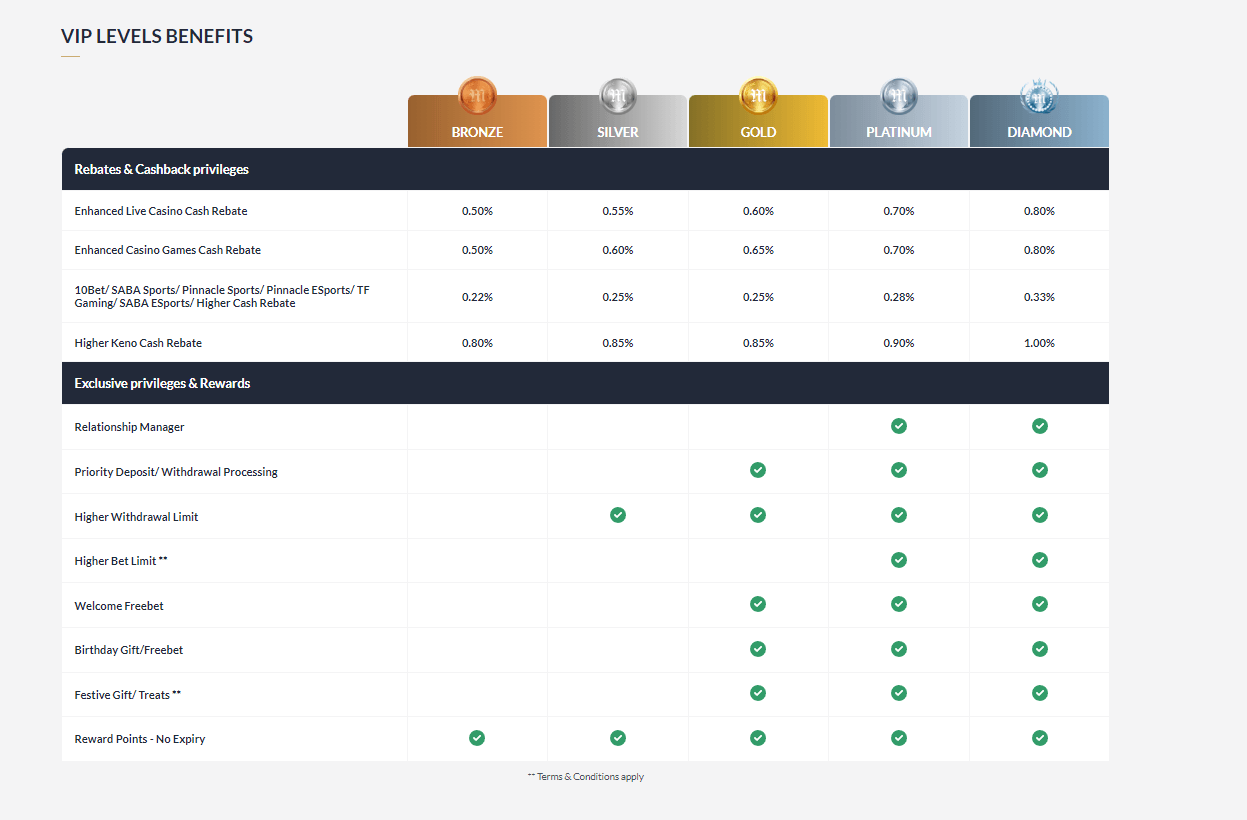Click the 10Bet/SABA Sports cash rebate row label
This screenshot has width=1247, height=820.
[222, 296]
